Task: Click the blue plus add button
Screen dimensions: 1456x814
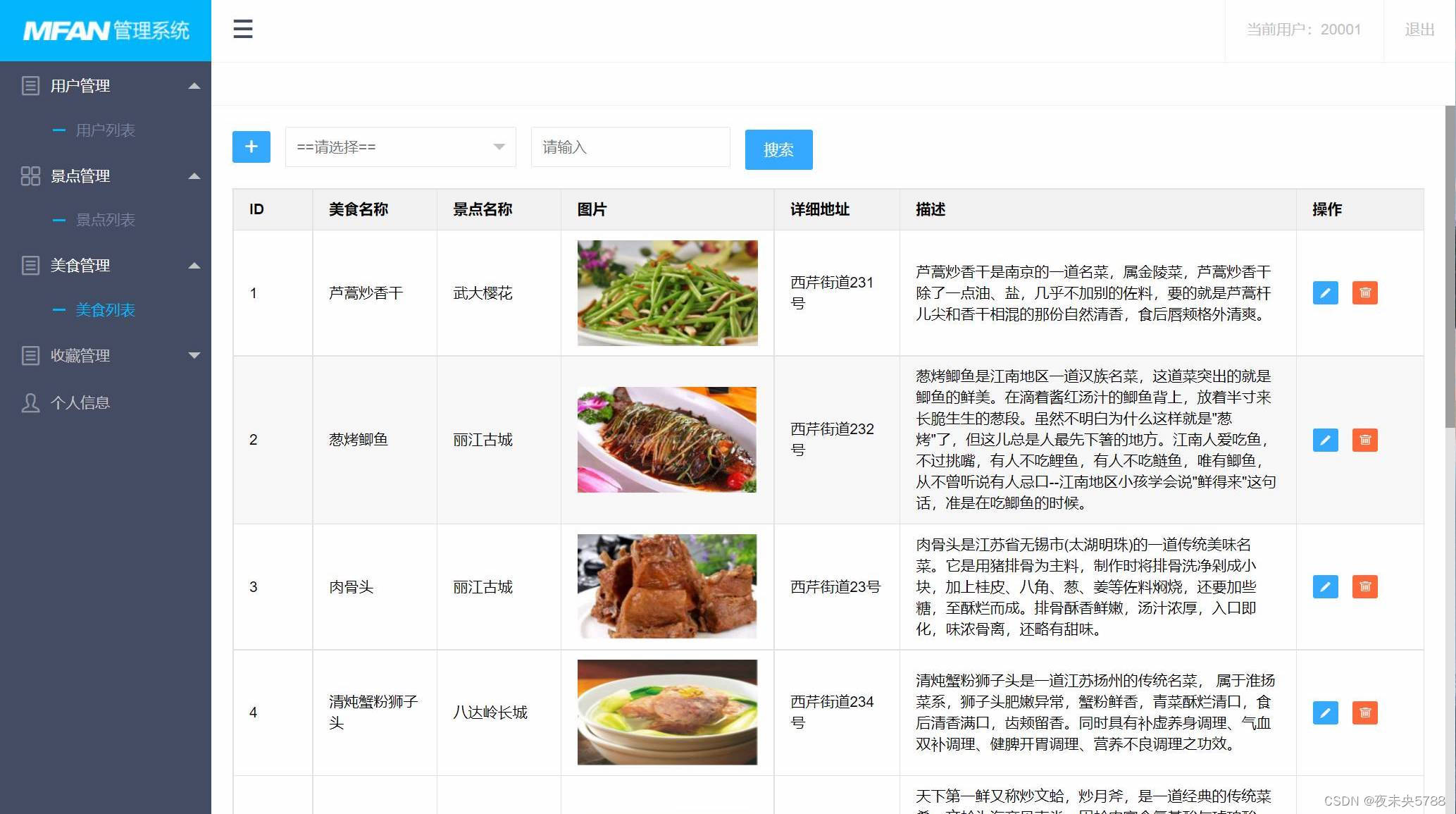Action: click(x=251, y=147)
